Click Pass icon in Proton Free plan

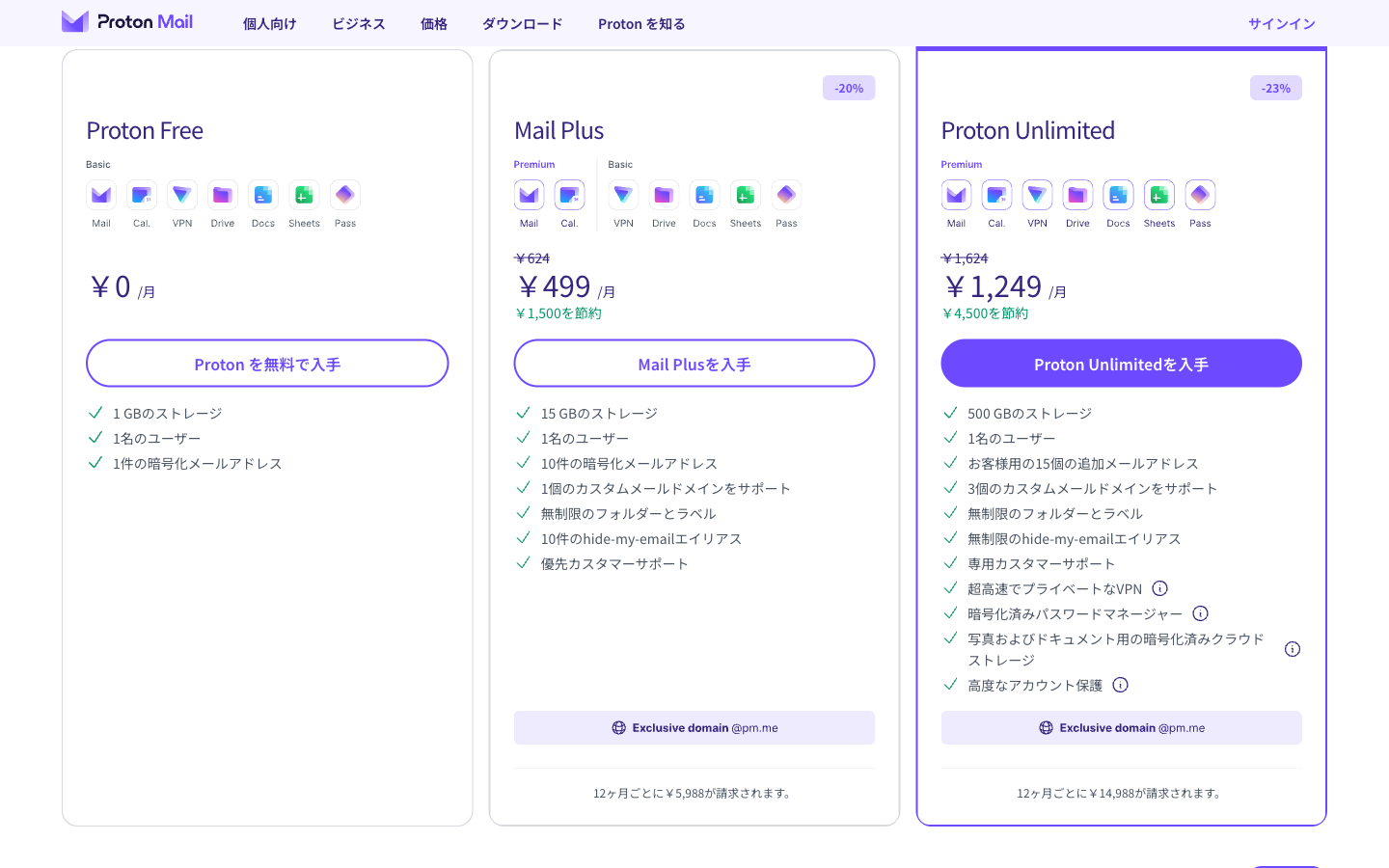pos(345,195)
